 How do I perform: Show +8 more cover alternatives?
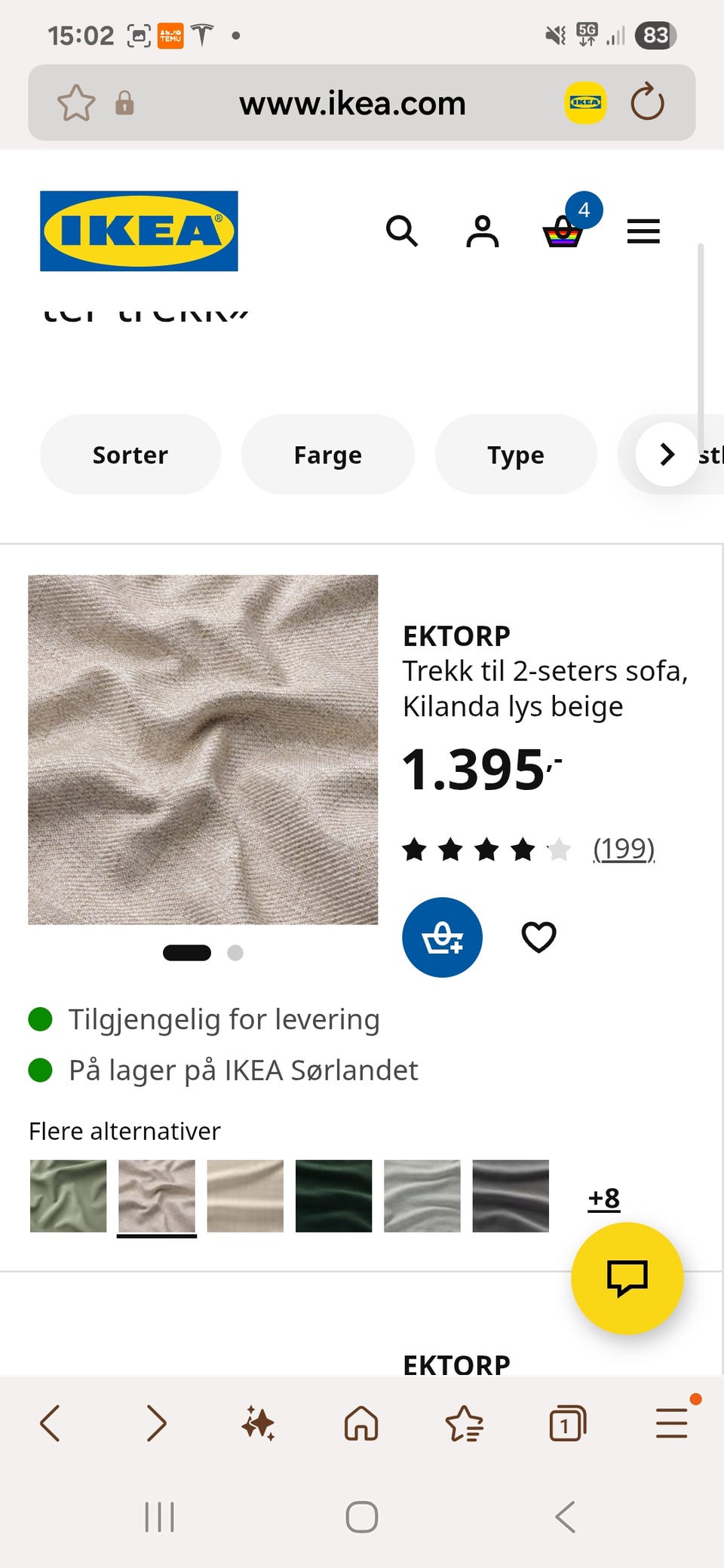(604, 1198)
